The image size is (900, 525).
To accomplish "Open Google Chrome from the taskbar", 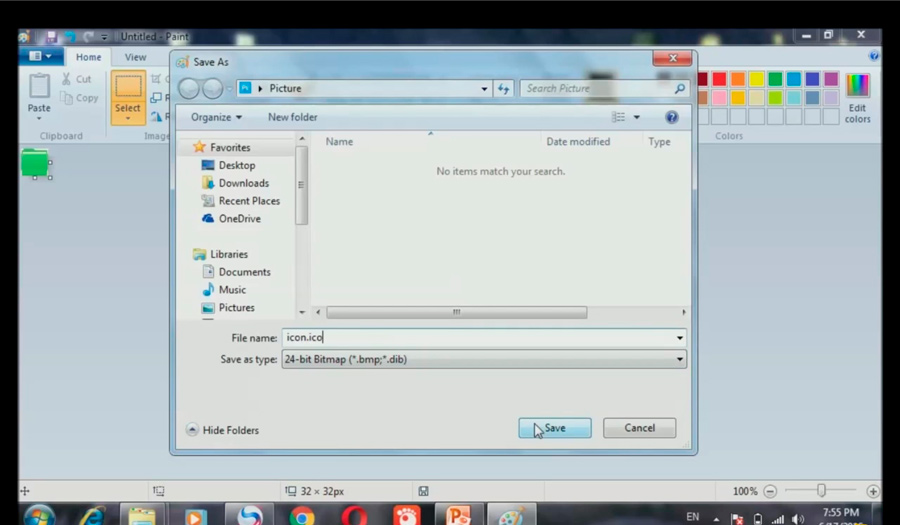I will [x=302, y=515].
